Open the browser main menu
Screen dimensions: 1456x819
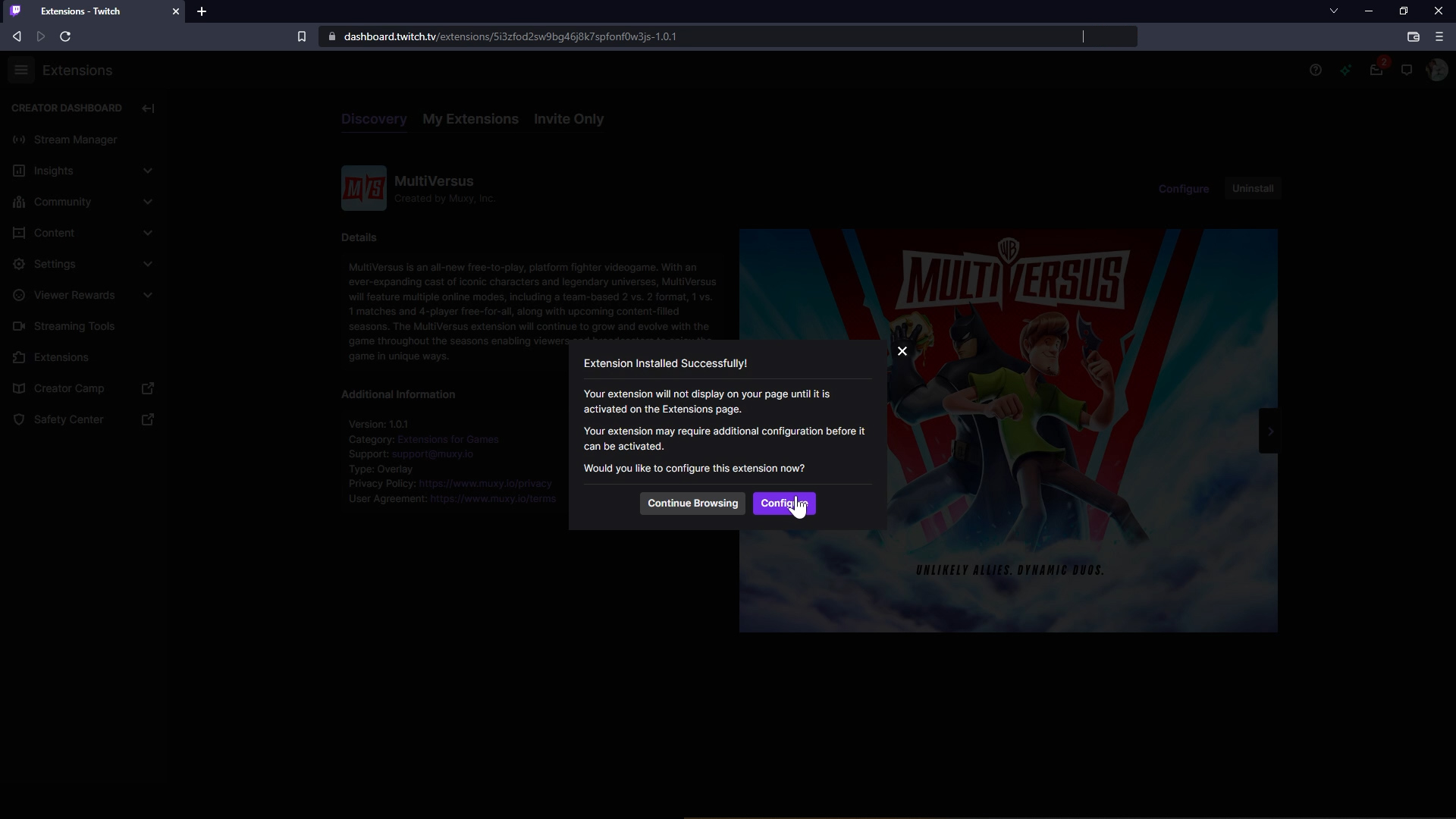click(1439, 36)
